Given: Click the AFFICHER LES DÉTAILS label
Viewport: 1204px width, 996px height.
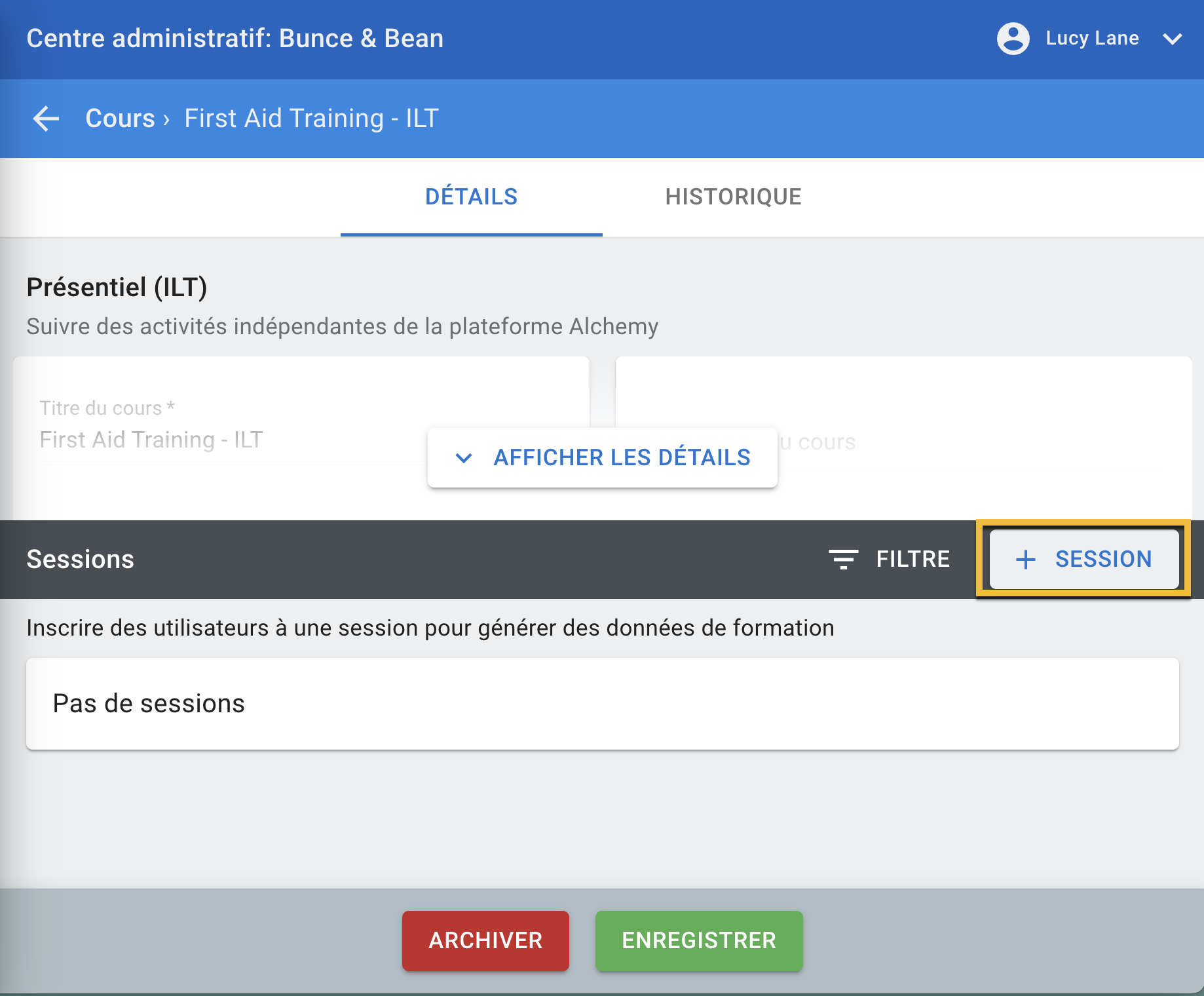Looking at the screenshot, I should (x=622, y=457).
